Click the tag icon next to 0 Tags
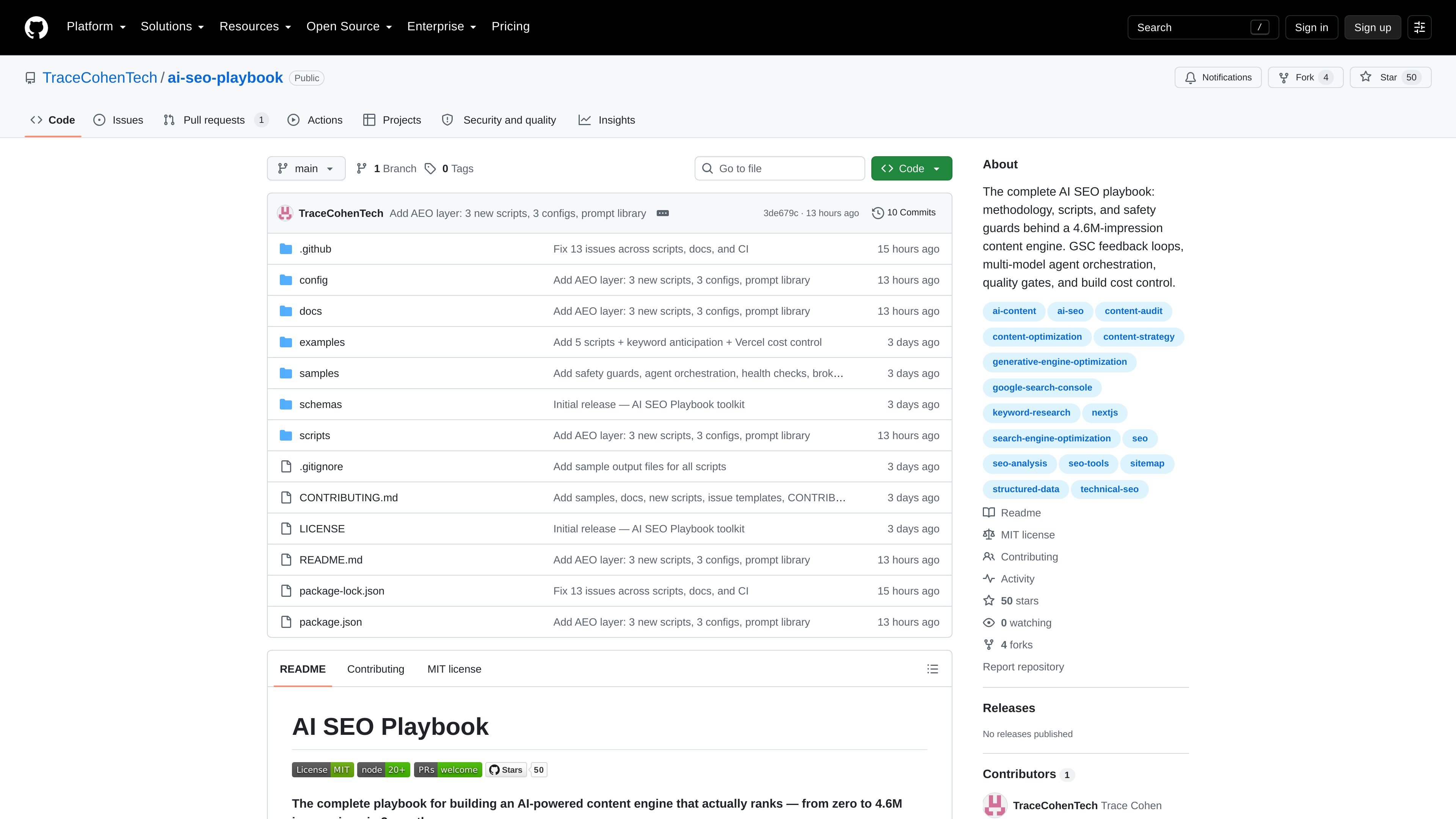Image resolution: width=1456 pixels, height=819 pixels. 430,168
